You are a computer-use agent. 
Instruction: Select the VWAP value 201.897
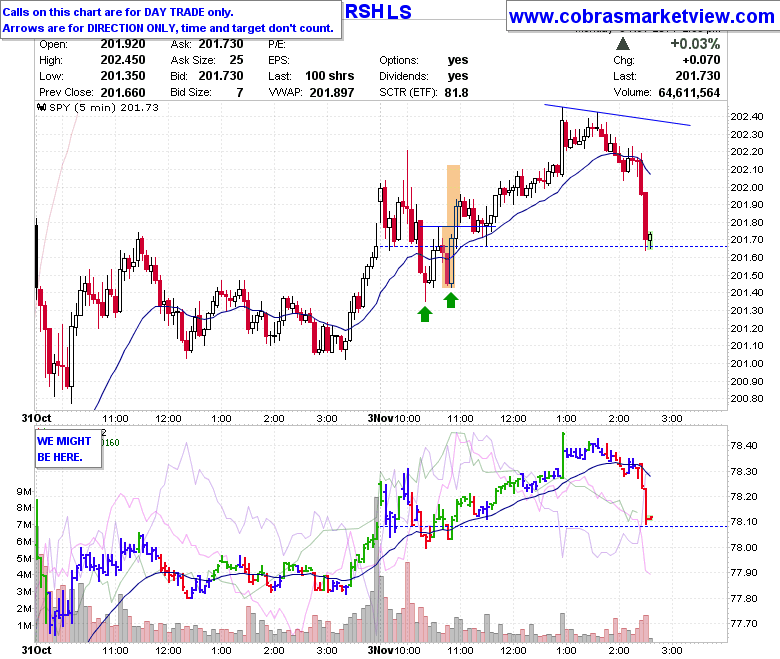point(332,93)
